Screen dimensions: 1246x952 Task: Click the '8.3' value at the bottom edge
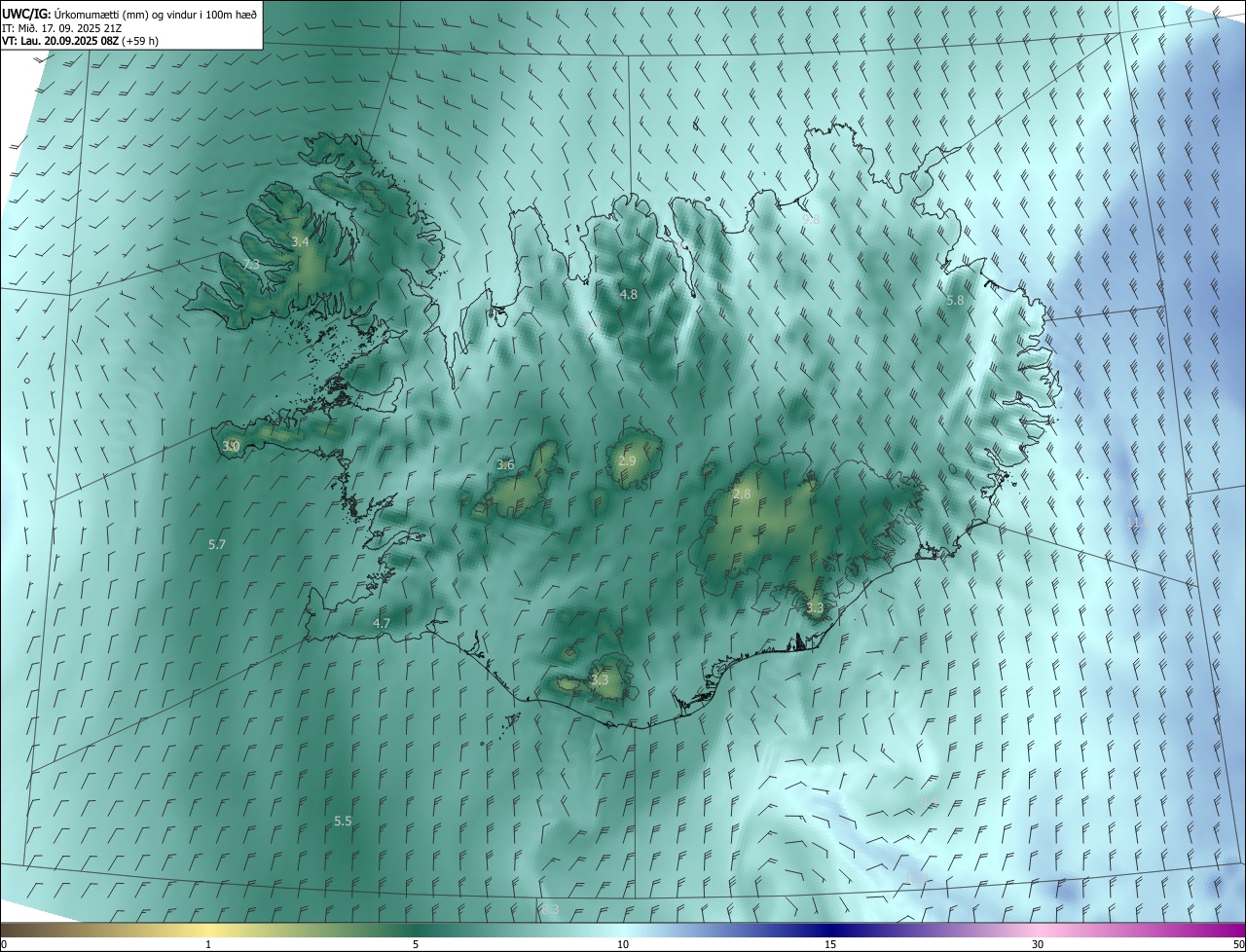[550, 910]
